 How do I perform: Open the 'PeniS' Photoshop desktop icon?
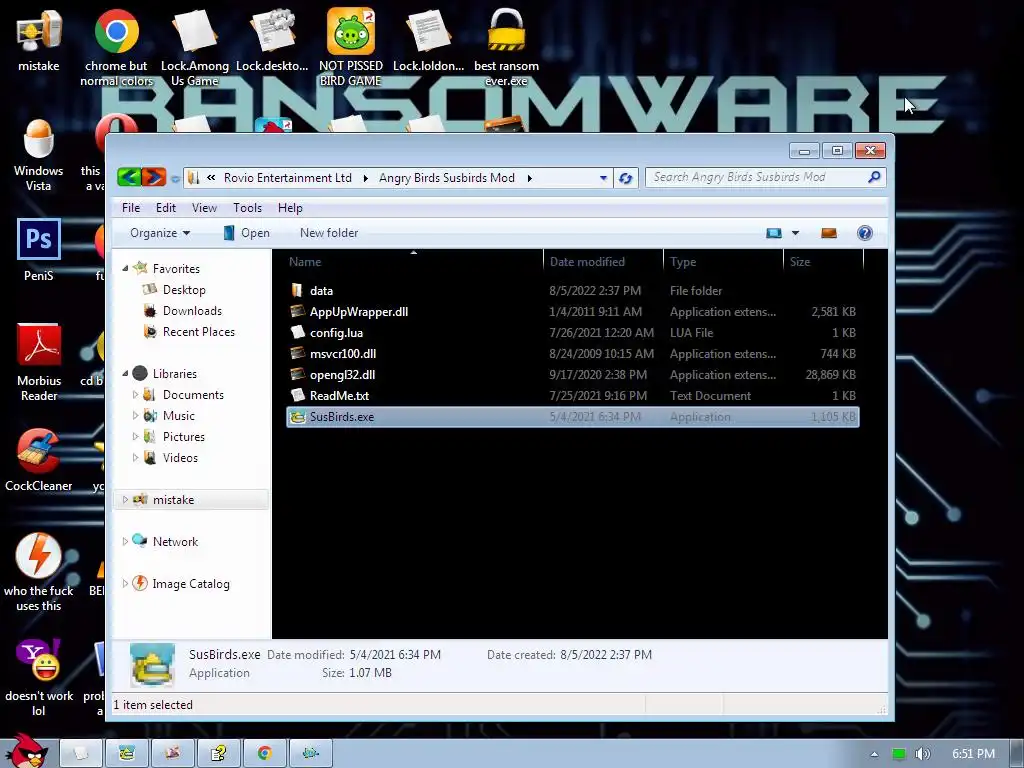click(x=39, y=250)
